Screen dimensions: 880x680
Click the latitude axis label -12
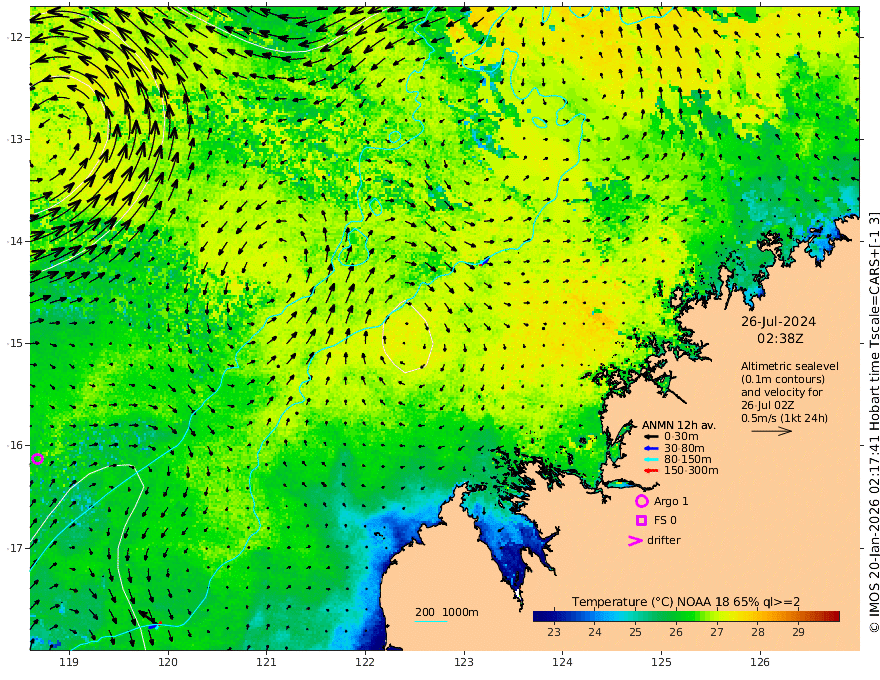point(15,37)
